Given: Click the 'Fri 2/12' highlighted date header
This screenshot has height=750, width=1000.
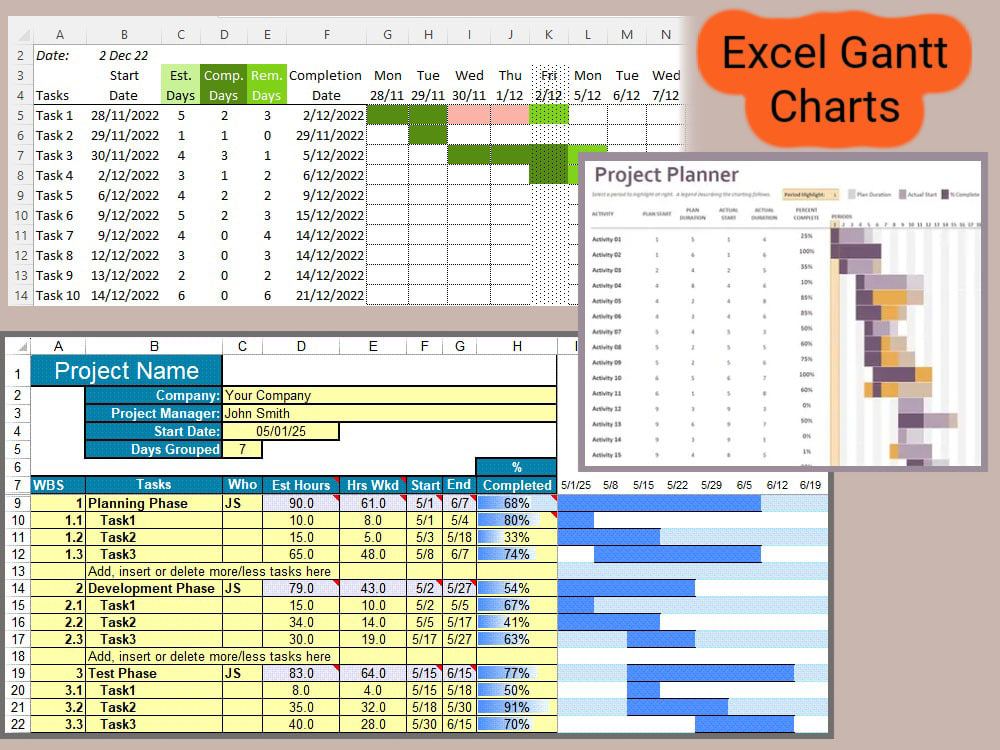Looking at the screenshot, I should [x=548, y=85].
